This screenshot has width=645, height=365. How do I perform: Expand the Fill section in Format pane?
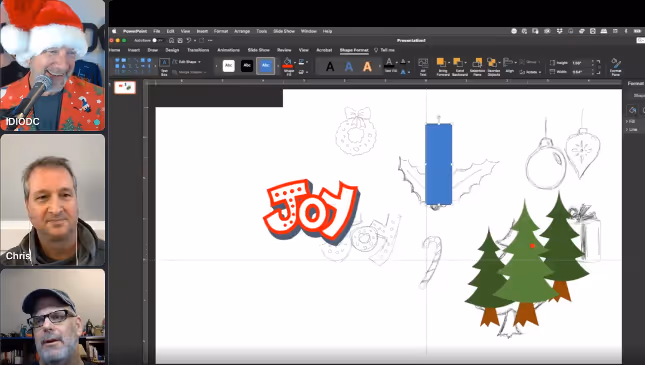631,122
